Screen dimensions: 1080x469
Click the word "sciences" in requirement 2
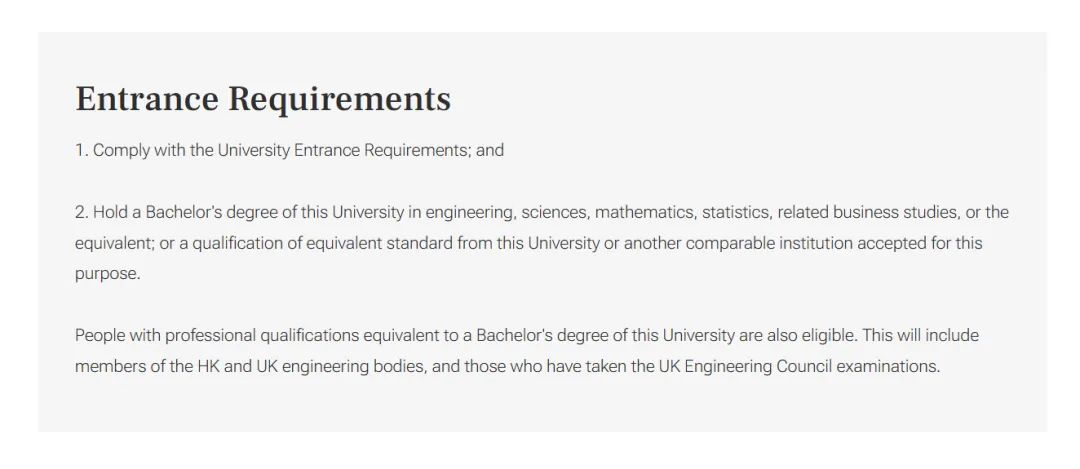tap(553, 212)
